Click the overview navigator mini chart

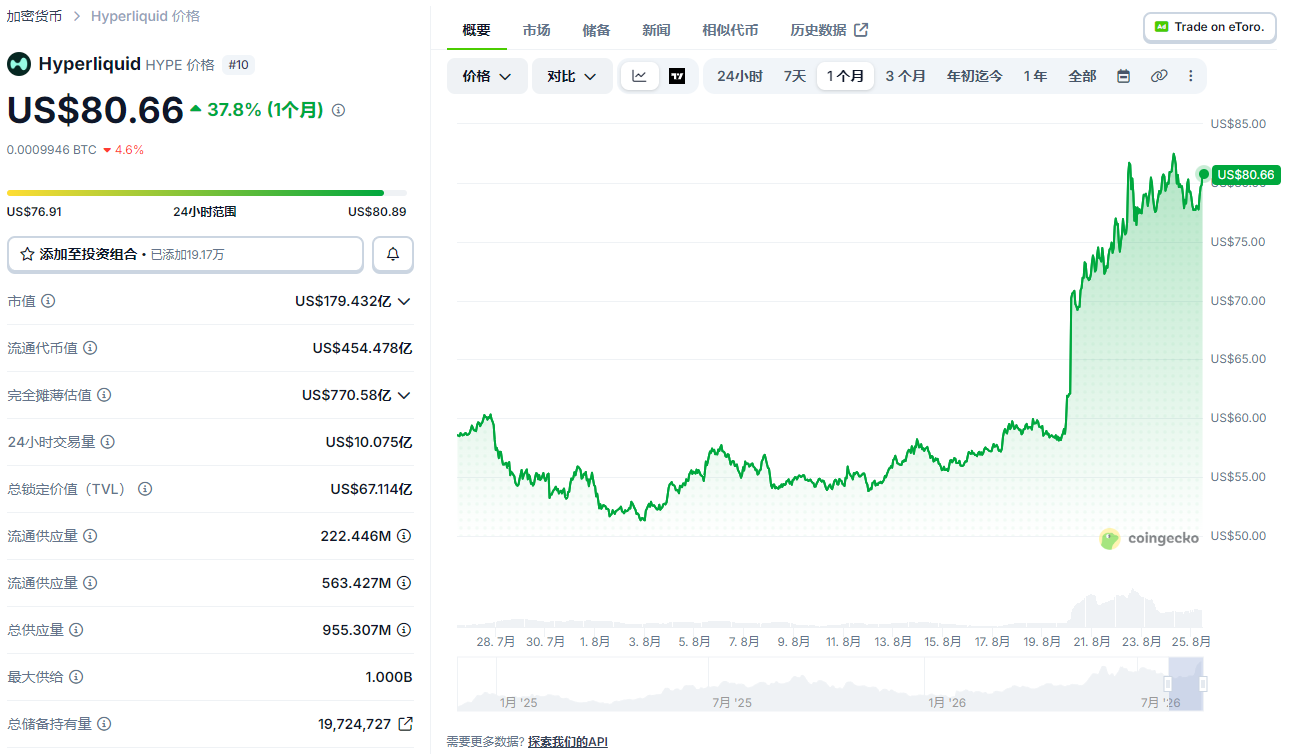point(830,684)
